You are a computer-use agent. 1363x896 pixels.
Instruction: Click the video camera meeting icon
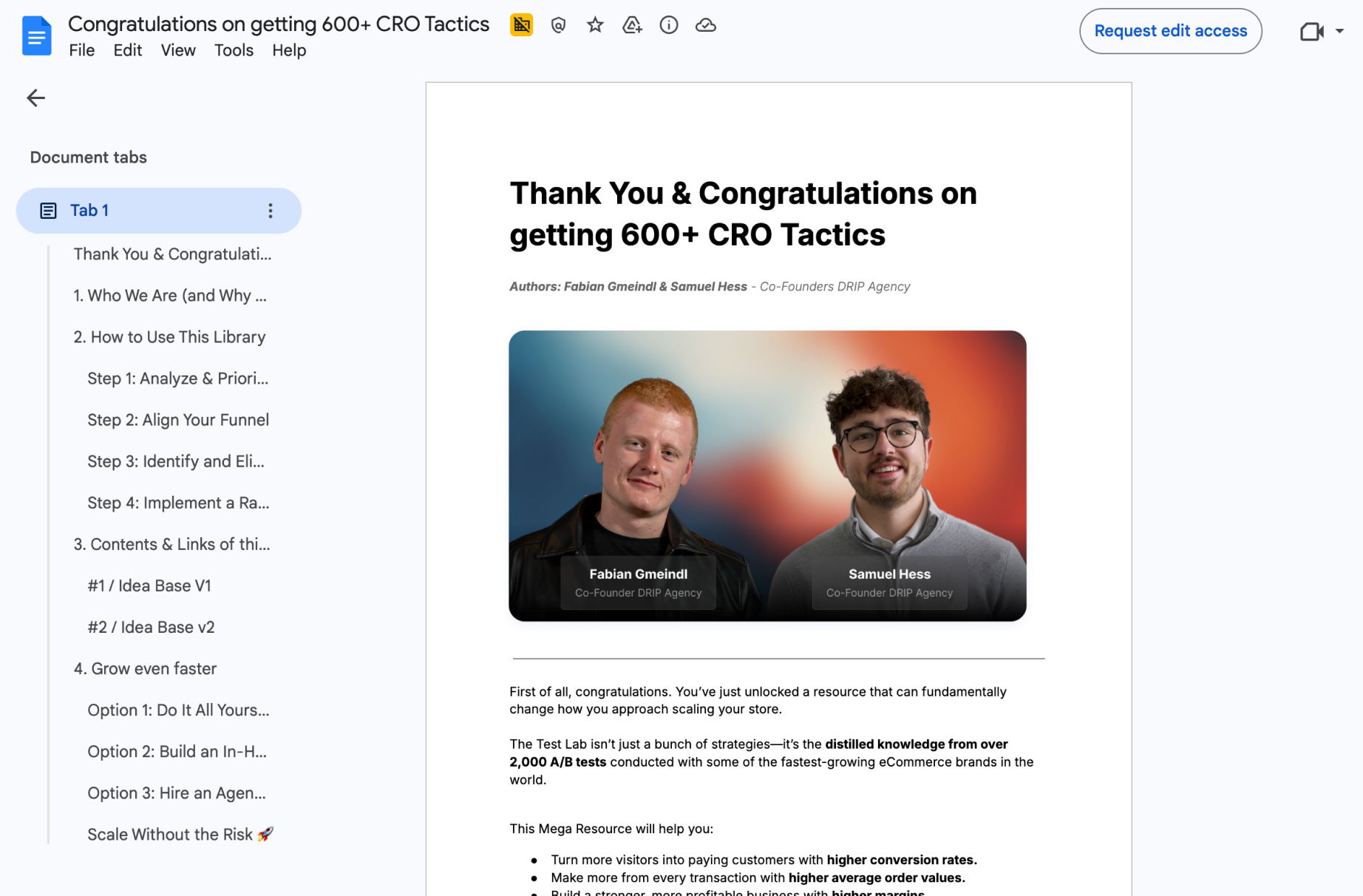[1311, 32]
